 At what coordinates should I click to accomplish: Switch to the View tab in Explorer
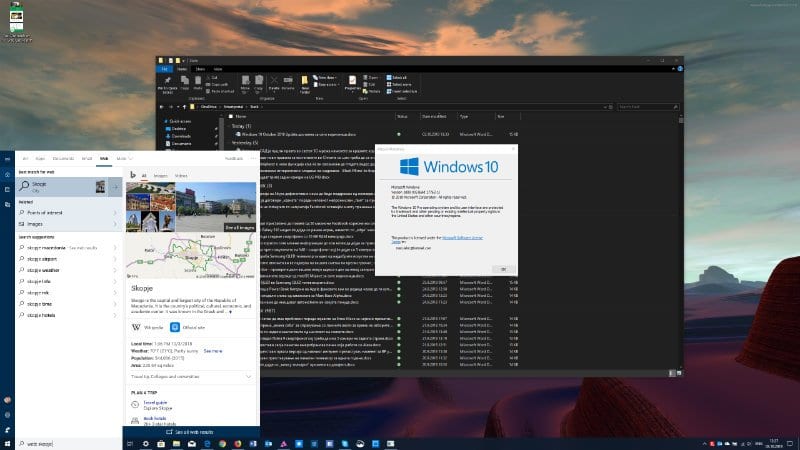(218, 69)
